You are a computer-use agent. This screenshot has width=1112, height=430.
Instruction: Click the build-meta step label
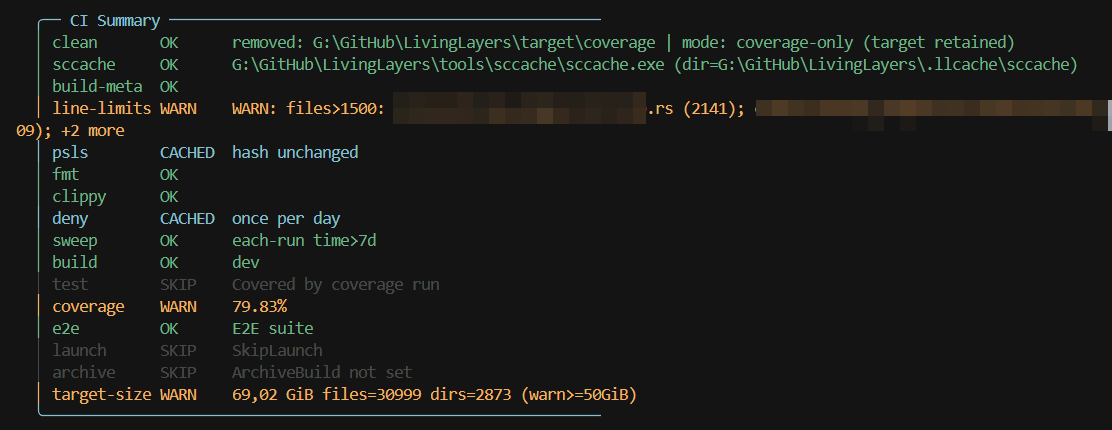coord(97,87)
